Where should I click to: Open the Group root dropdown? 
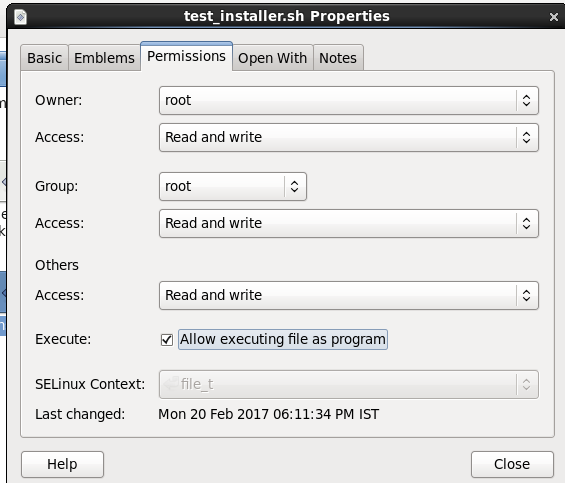coord(233,186)
